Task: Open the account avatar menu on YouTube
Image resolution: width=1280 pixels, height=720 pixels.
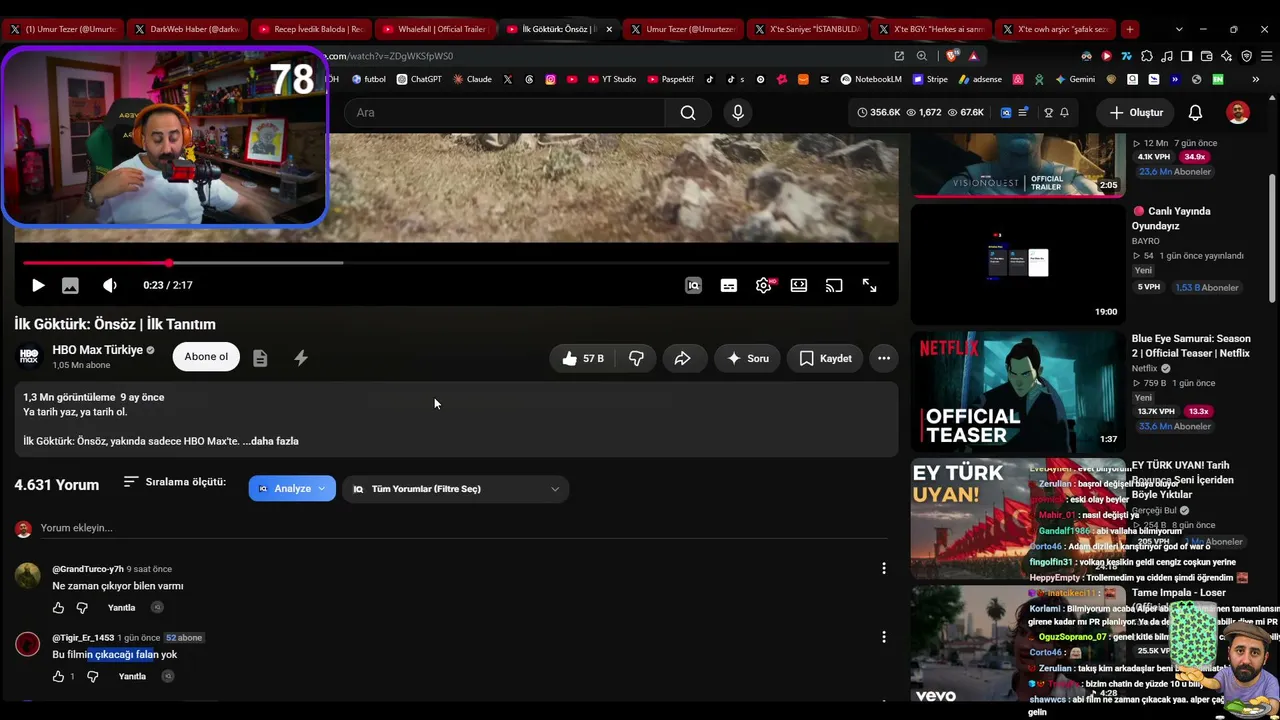Action: tap(1238, 113)
